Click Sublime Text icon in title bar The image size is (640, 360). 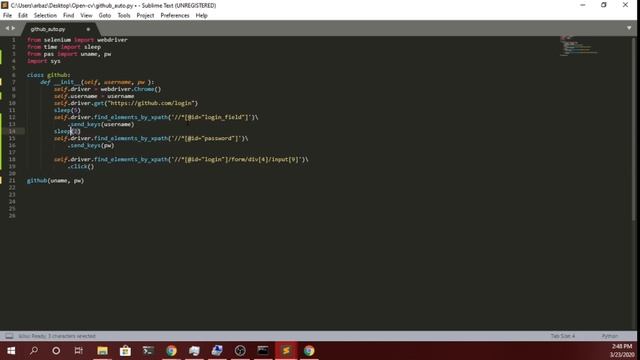4,5
